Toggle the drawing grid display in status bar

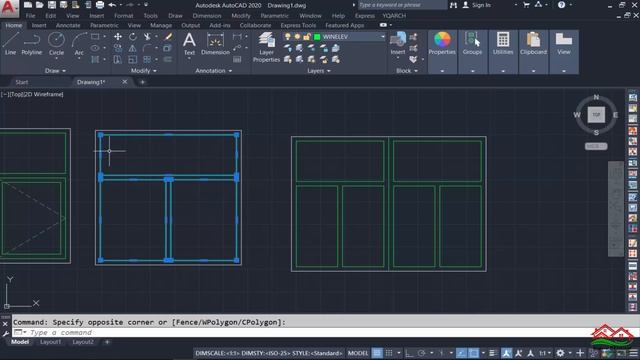(x=377, y=353)
